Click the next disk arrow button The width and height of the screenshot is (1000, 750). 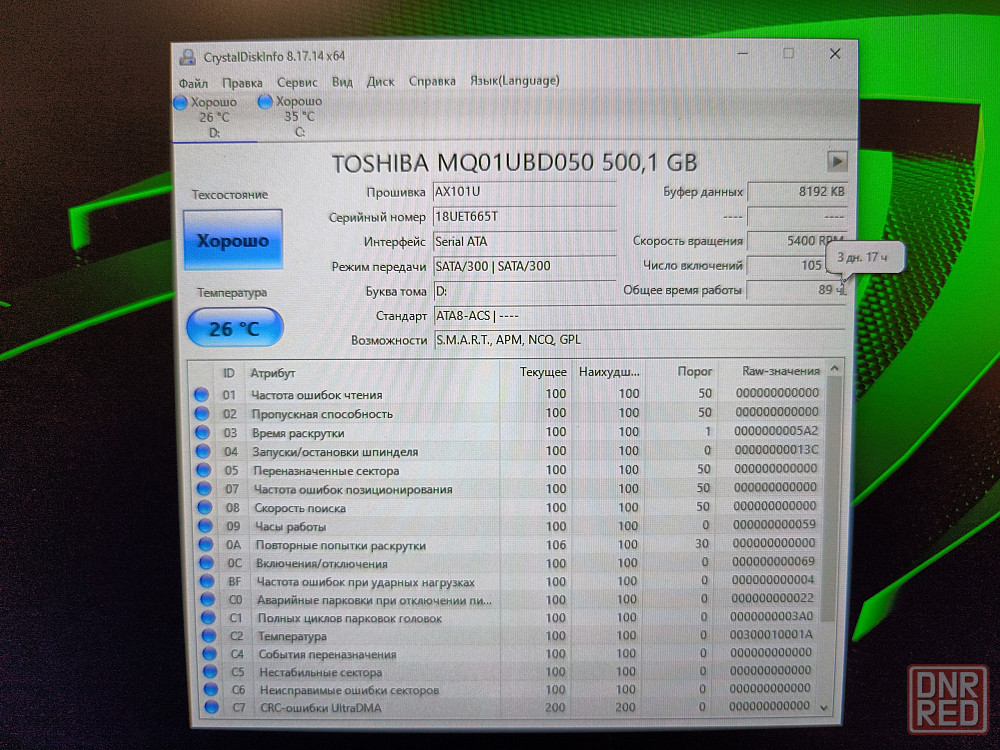[x=837, y=161]
